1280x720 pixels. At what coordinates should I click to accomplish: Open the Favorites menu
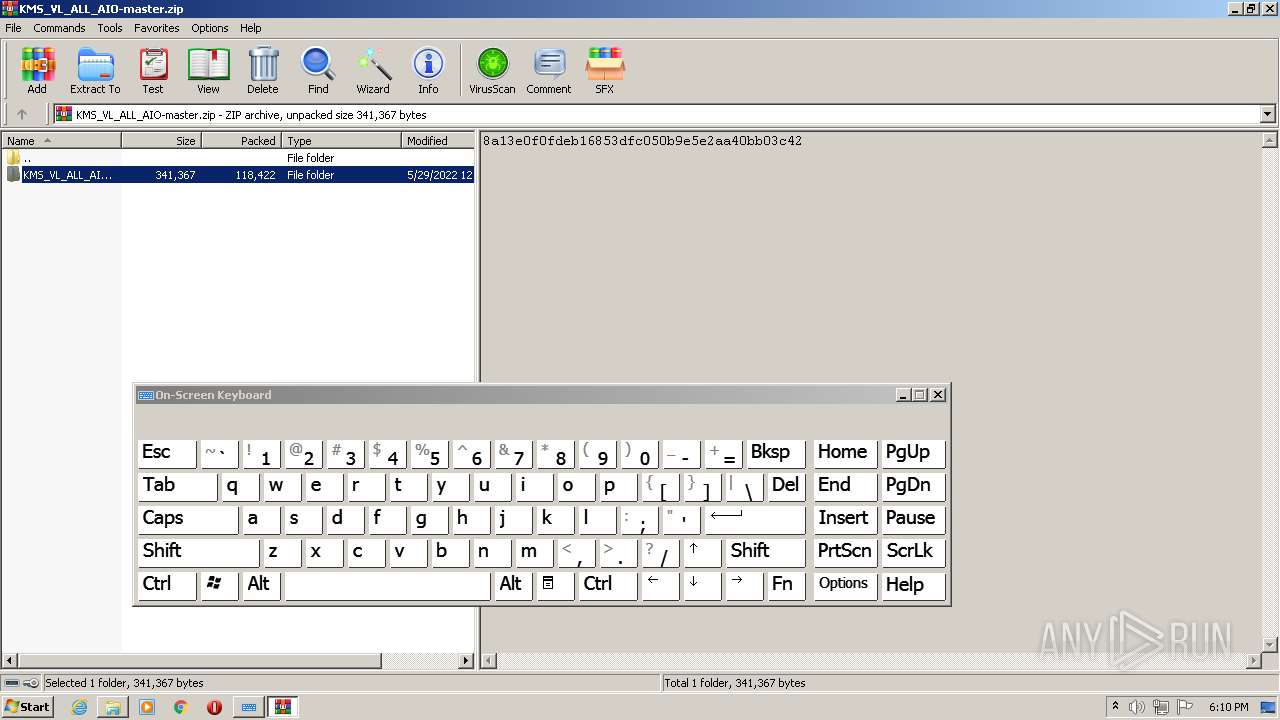pos(157,28)
